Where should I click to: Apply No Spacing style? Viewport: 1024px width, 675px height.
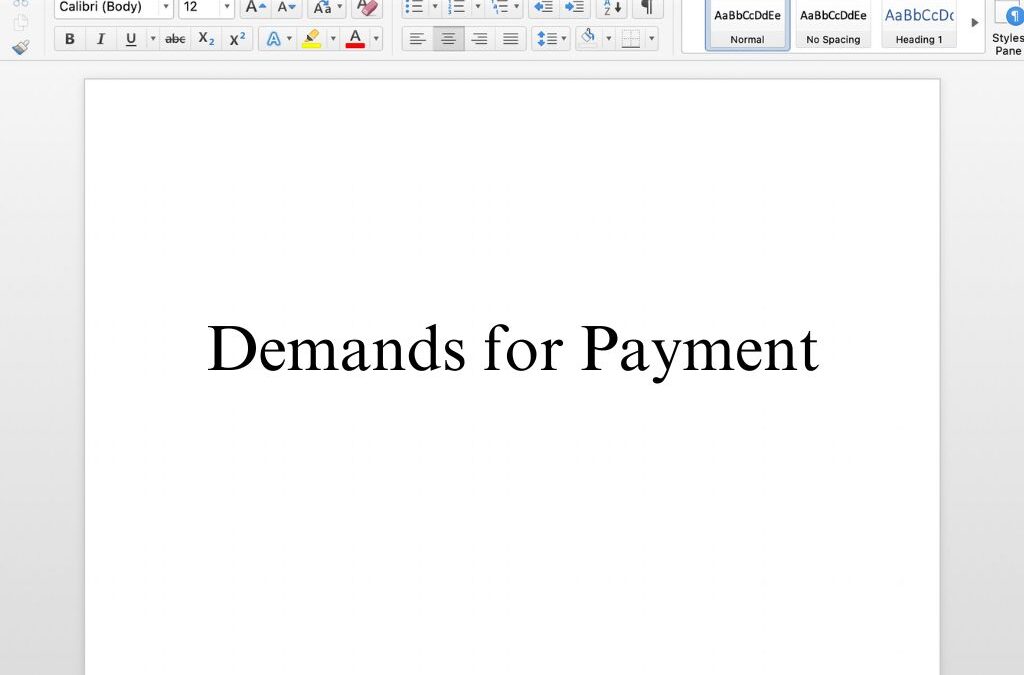833,24
